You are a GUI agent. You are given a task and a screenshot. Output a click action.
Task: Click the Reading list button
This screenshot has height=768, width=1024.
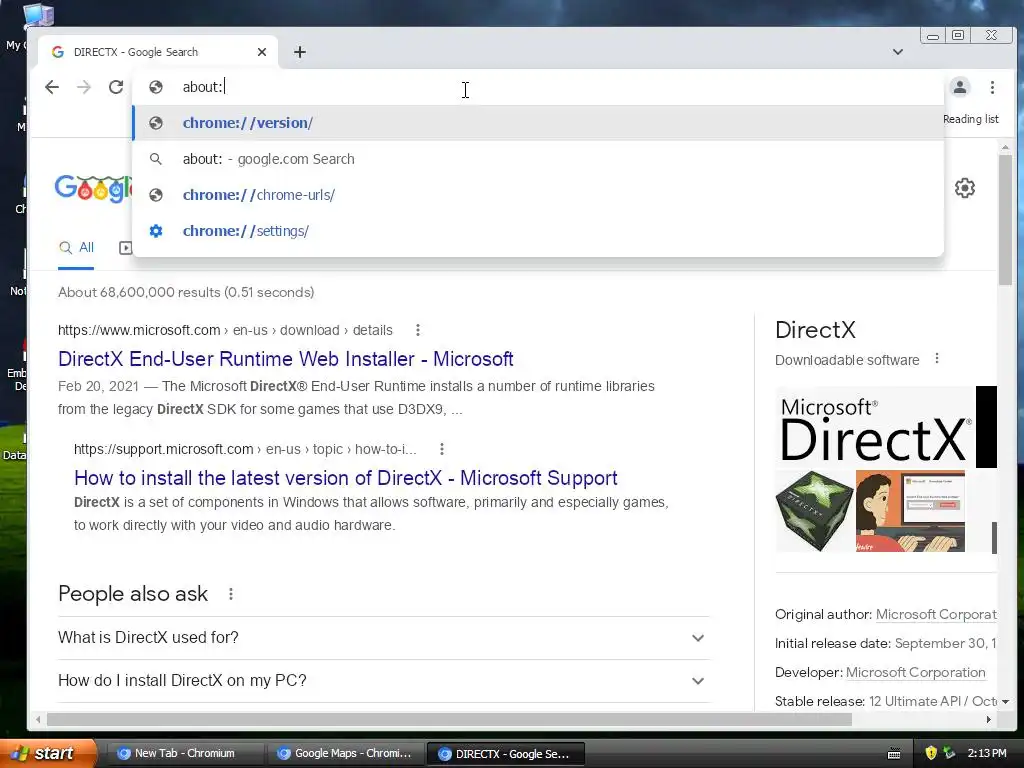970,119
